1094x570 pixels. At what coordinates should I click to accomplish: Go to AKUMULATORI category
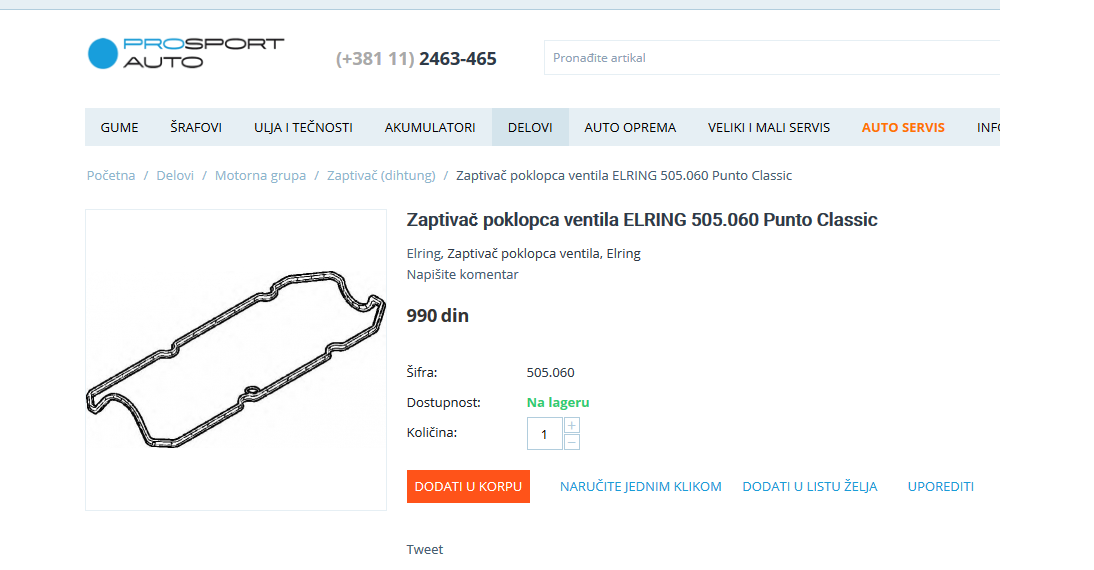point(430,128)
